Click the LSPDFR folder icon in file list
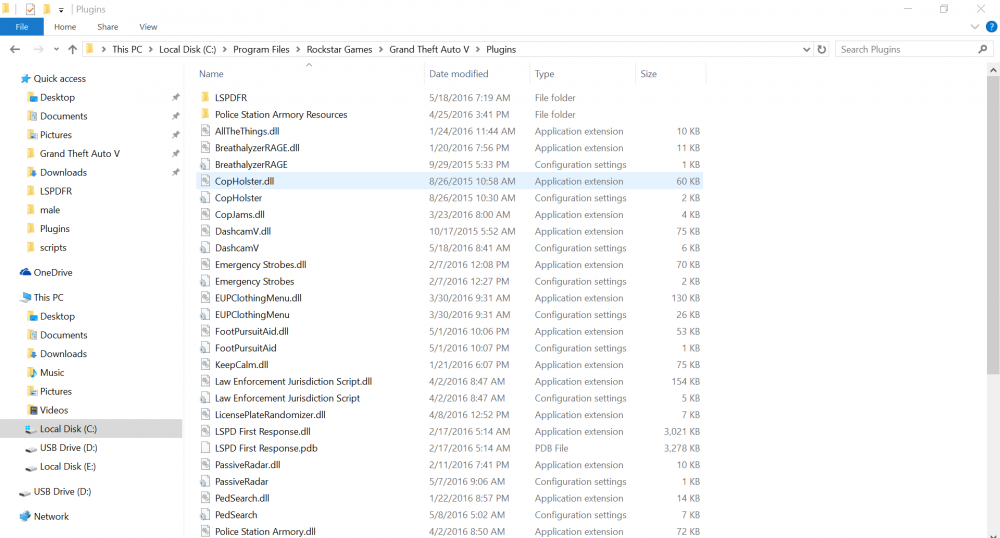Screen dimensions: 1000x538 click(x=205, y=98)
